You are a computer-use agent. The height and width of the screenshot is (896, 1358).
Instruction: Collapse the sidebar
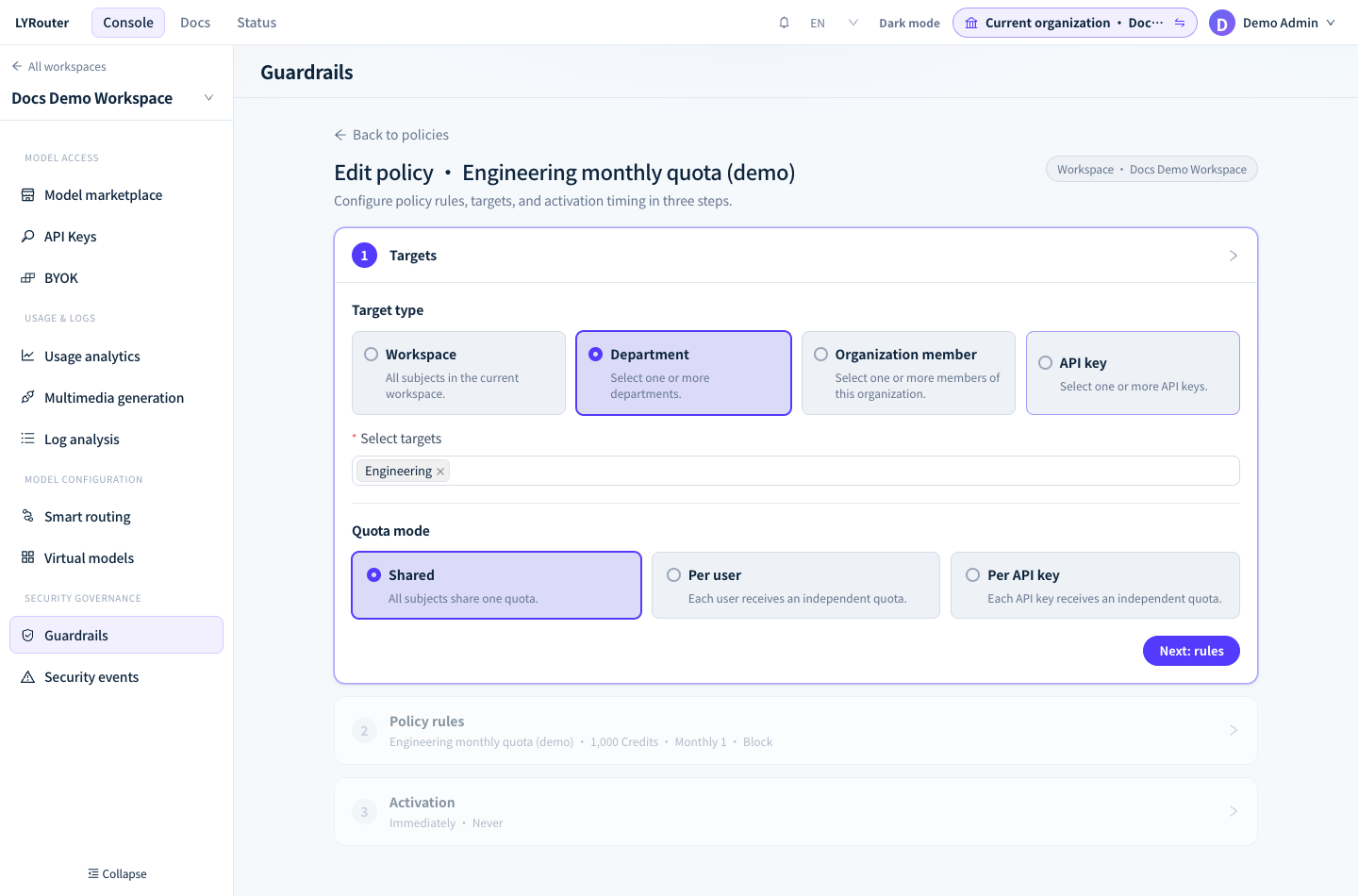pos(117,874)
